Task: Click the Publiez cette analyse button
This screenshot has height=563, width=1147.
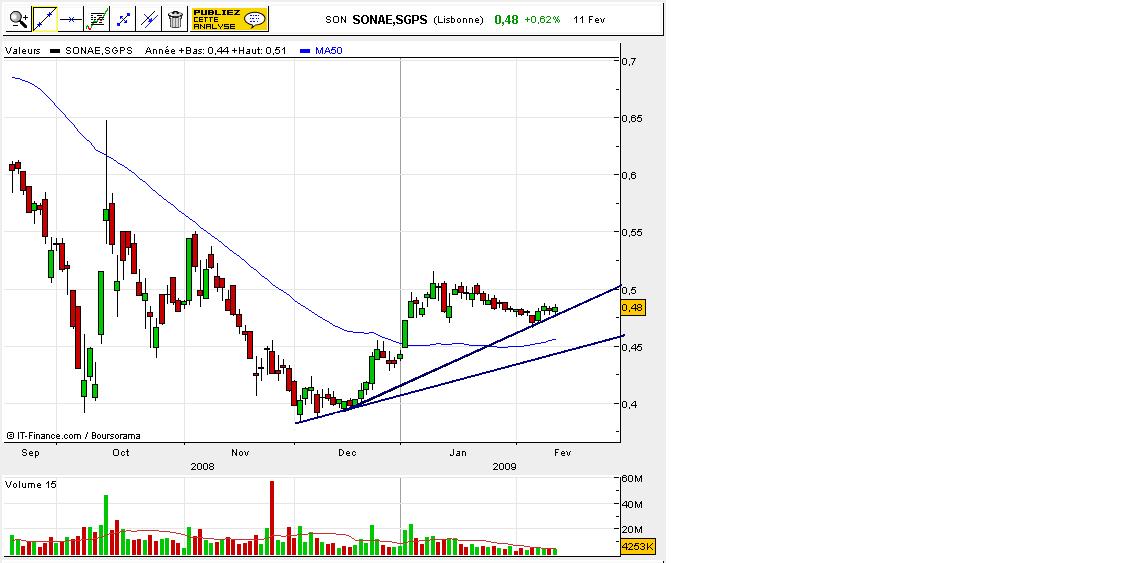Action: pos(230,19)
